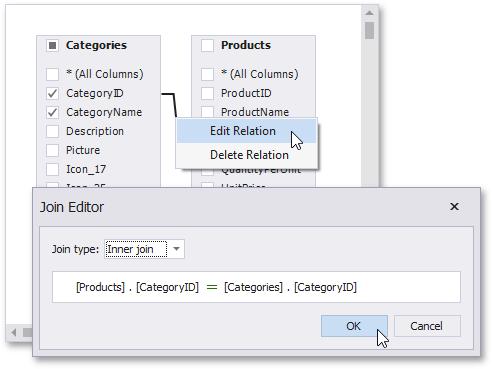Confirm the join with OK button

[x=354, y=326]
